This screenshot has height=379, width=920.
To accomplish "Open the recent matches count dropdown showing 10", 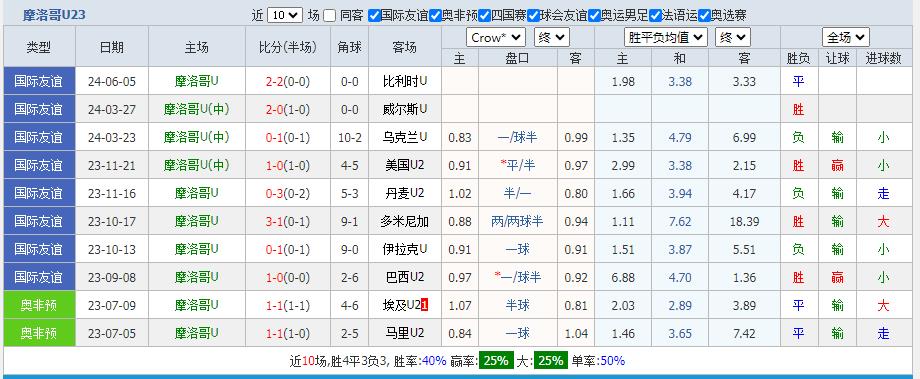I will tap(285, 15).
